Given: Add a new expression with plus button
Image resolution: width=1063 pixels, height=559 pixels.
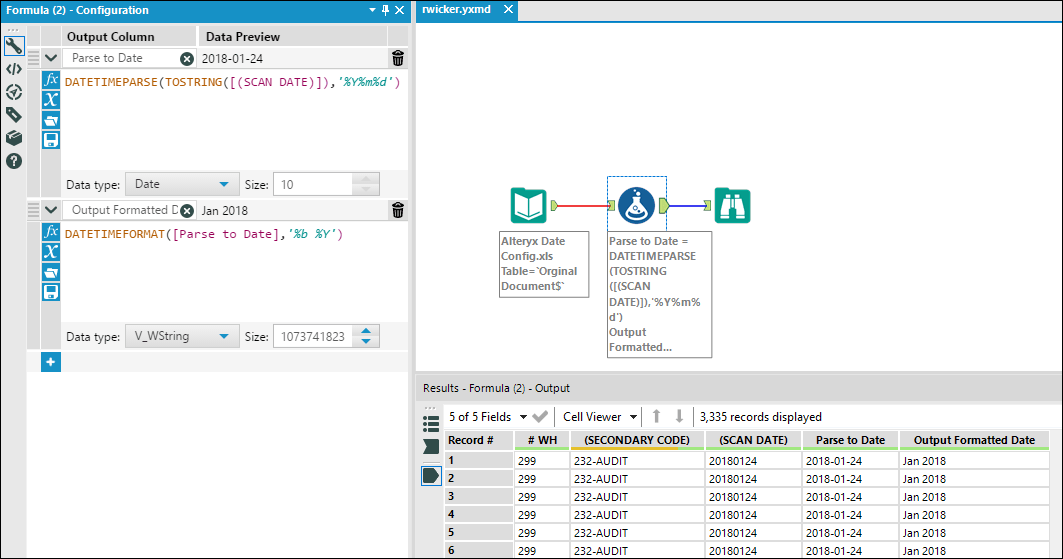Looking at the screenshot, I should click(x=51, y=362).
